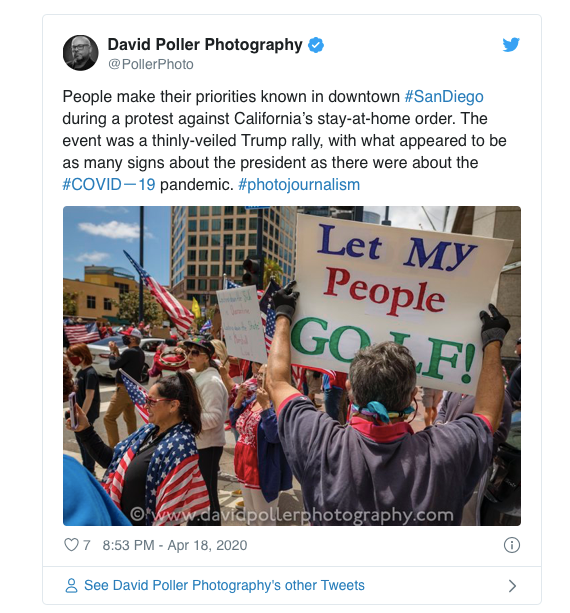Open the #SanDiego hashtag link
This screenshot has height=613, width=570.
point(444,97)
